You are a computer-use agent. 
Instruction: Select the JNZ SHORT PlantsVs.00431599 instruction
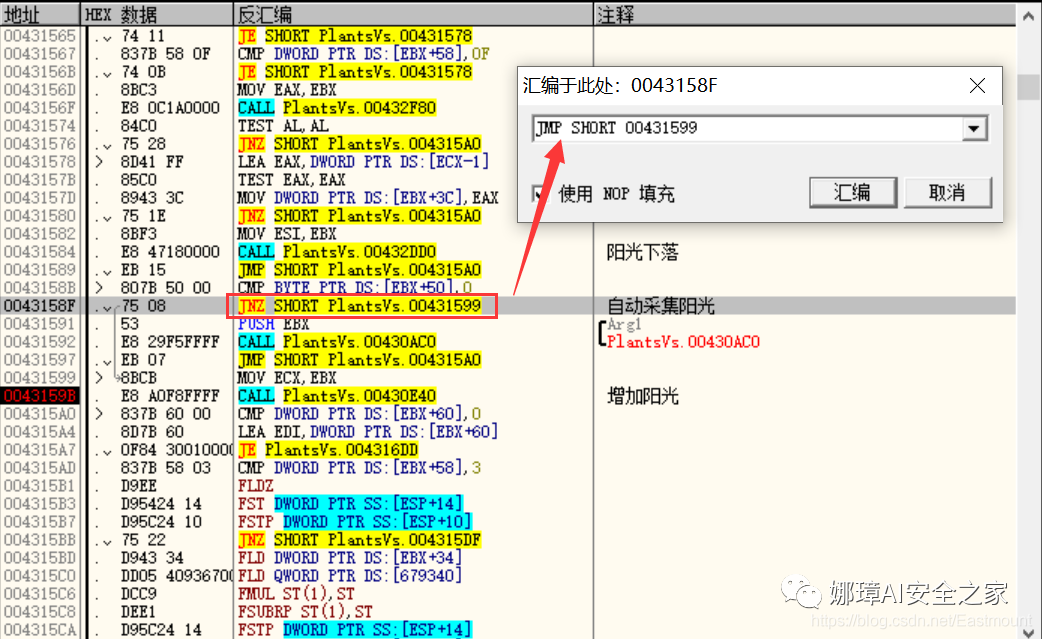click(360, 306)
